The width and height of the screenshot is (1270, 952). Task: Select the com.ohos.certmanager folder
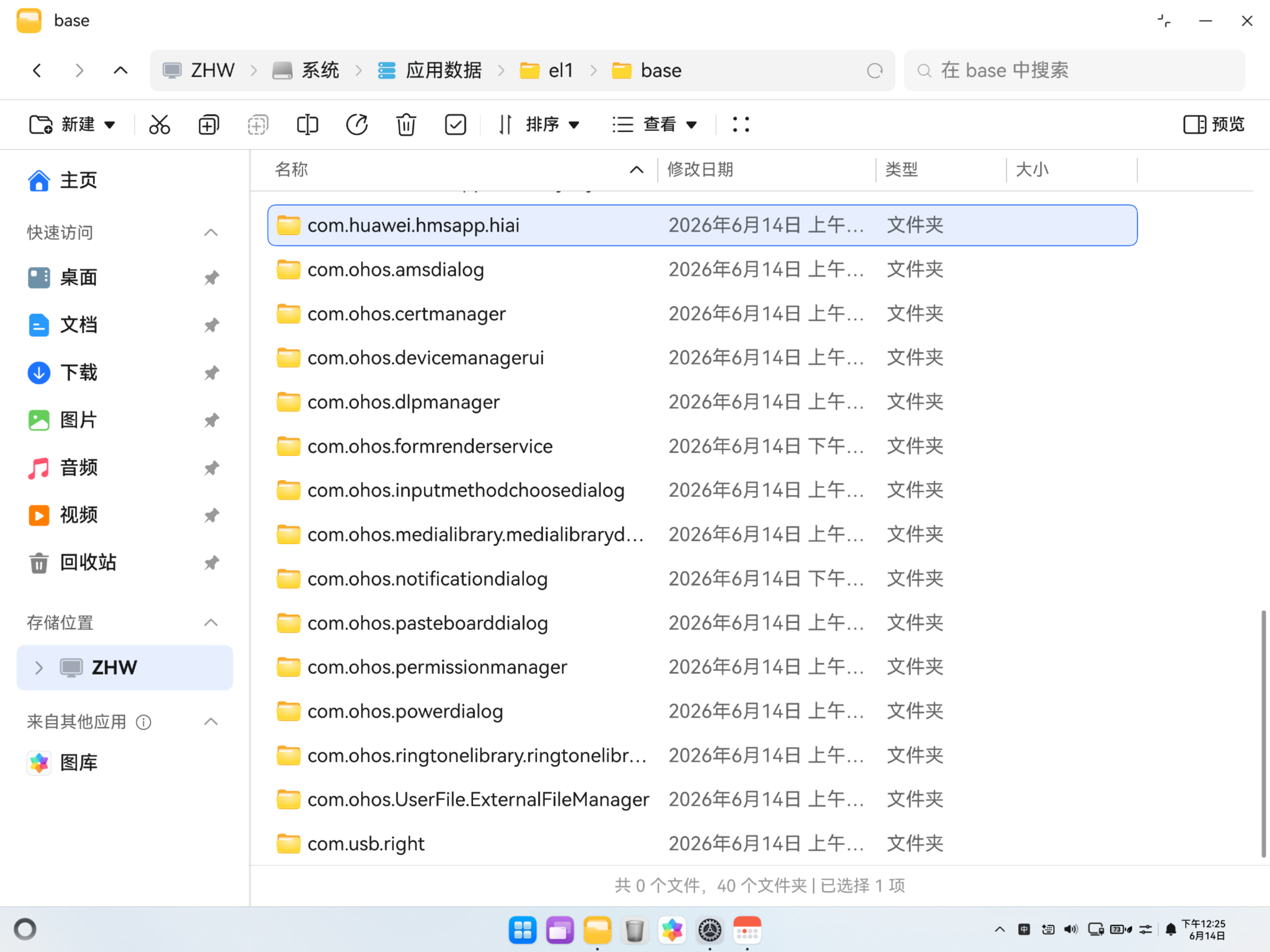702,314
